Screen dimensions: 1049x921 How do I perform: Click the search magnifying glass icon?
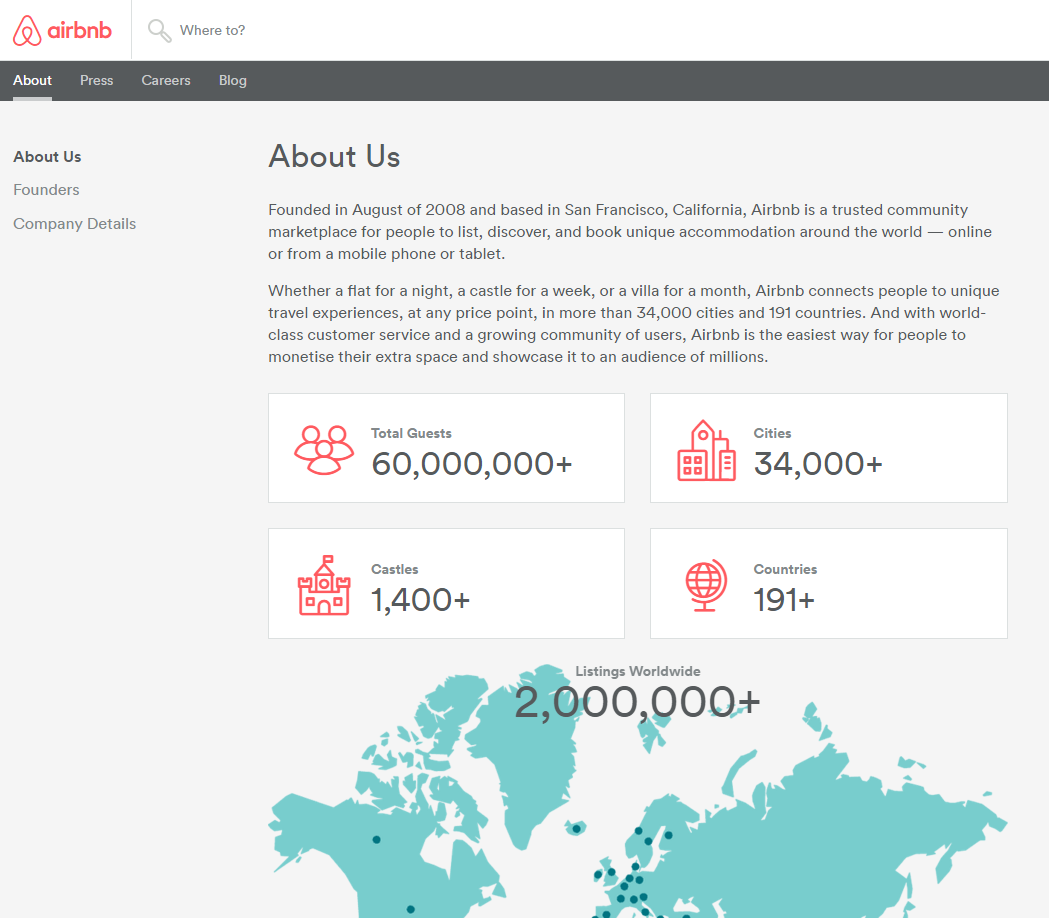click(x=159, y=30)
